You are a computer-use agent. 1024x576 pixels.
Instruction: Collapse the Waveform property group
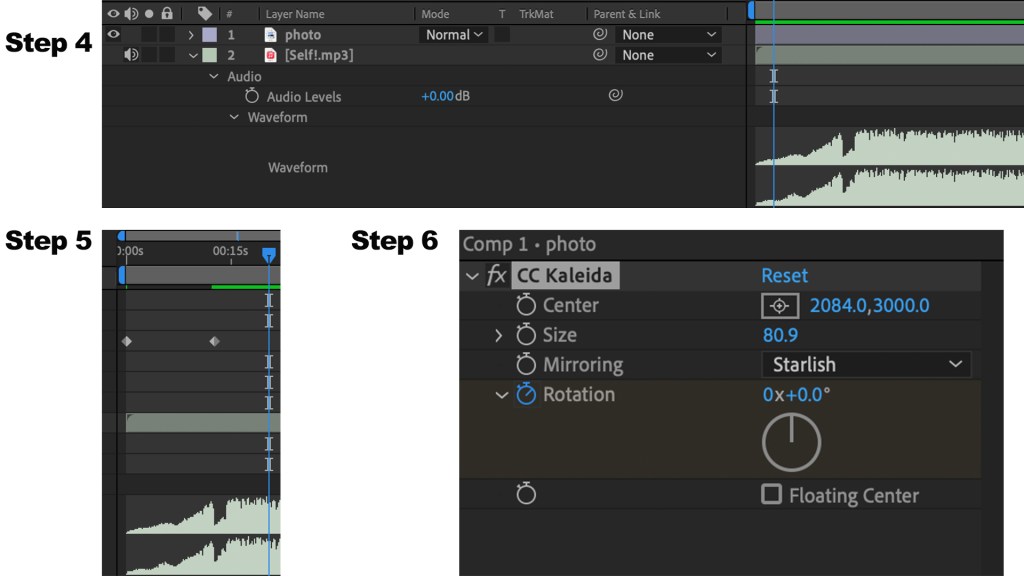[234, 117]
